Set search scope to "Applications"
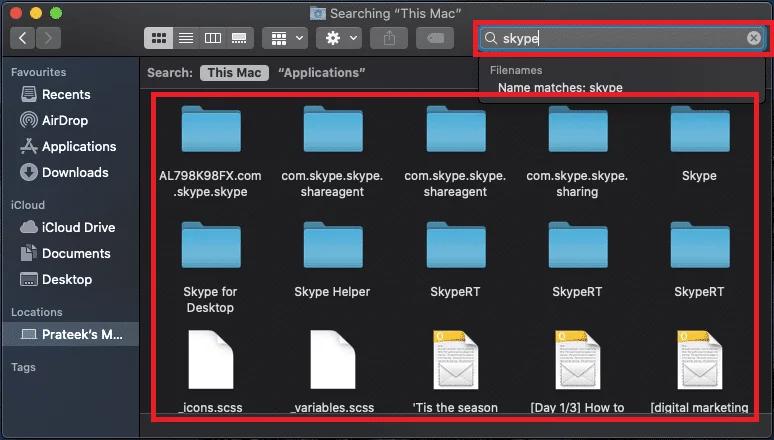 point(321,73)
